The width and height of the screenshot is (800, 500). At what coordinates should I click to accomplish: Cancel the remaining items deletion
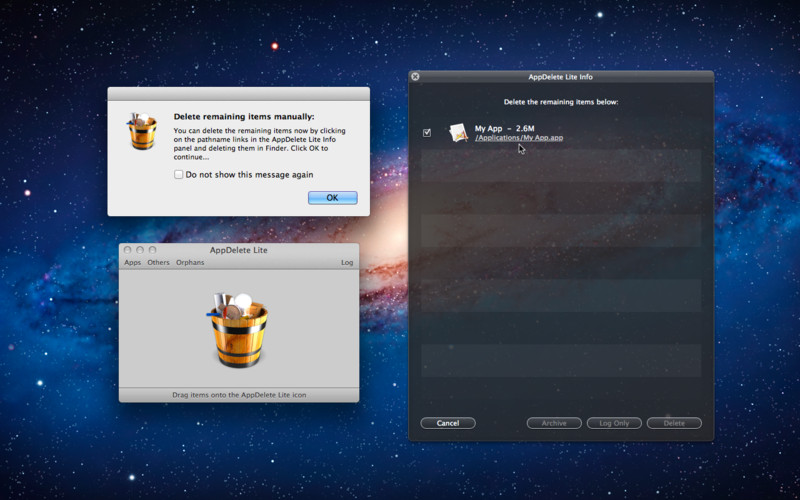[x=448, y=423]
